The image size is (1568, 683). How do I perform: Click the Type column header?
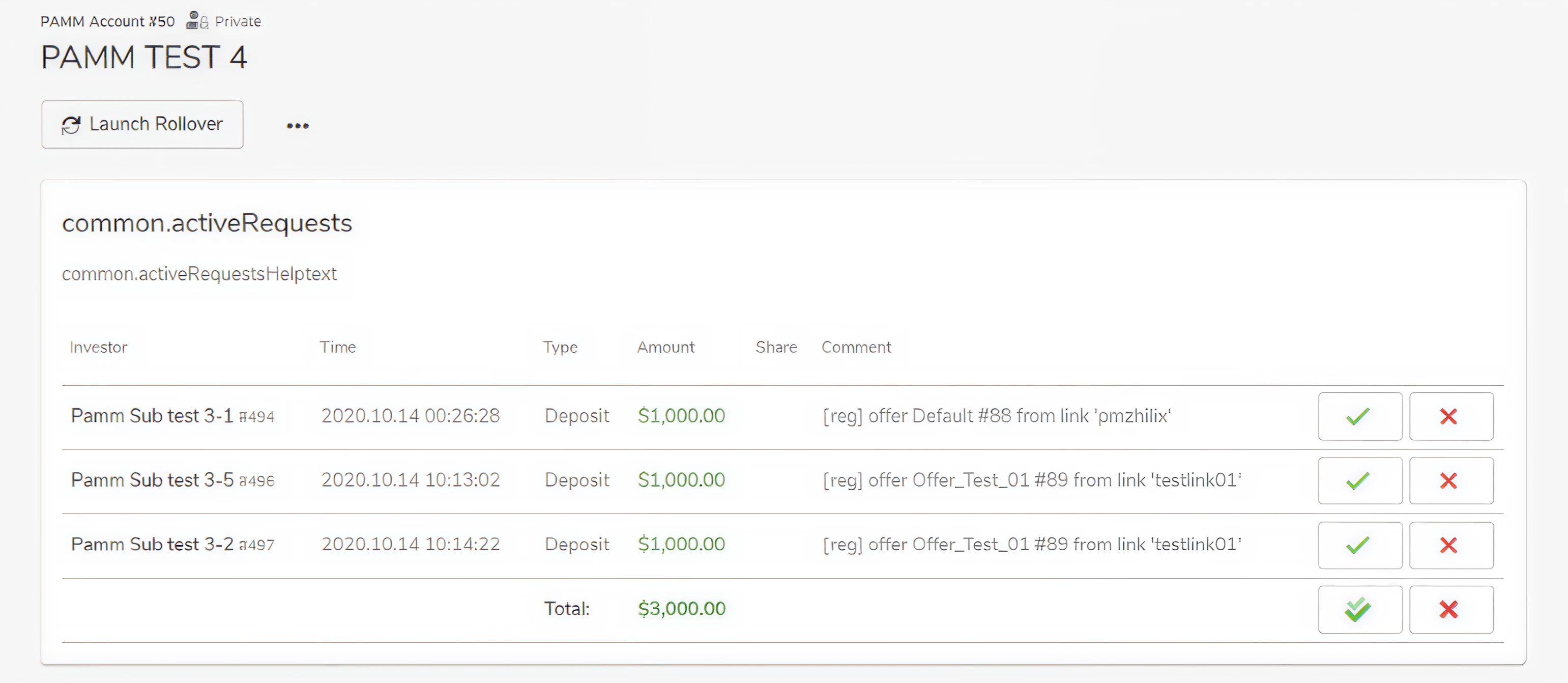(x=560, y=347)
